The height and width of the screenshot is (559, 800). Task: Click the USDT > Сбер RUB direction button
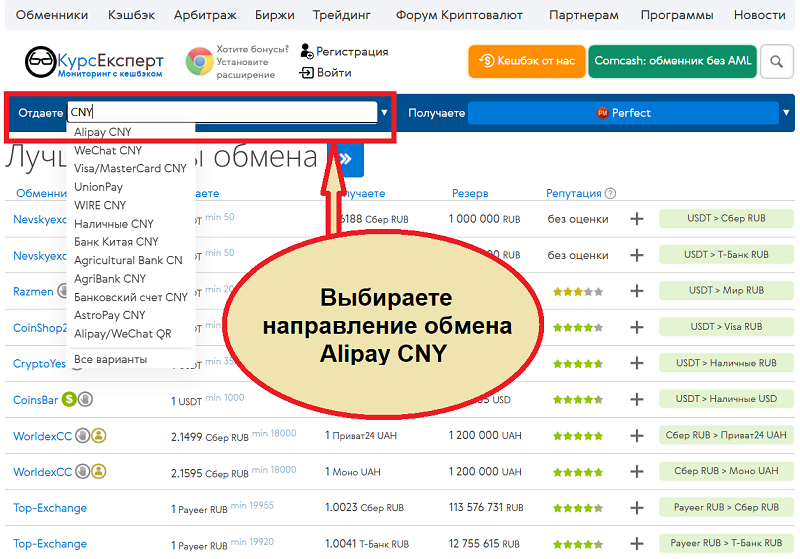coord(726,218)
